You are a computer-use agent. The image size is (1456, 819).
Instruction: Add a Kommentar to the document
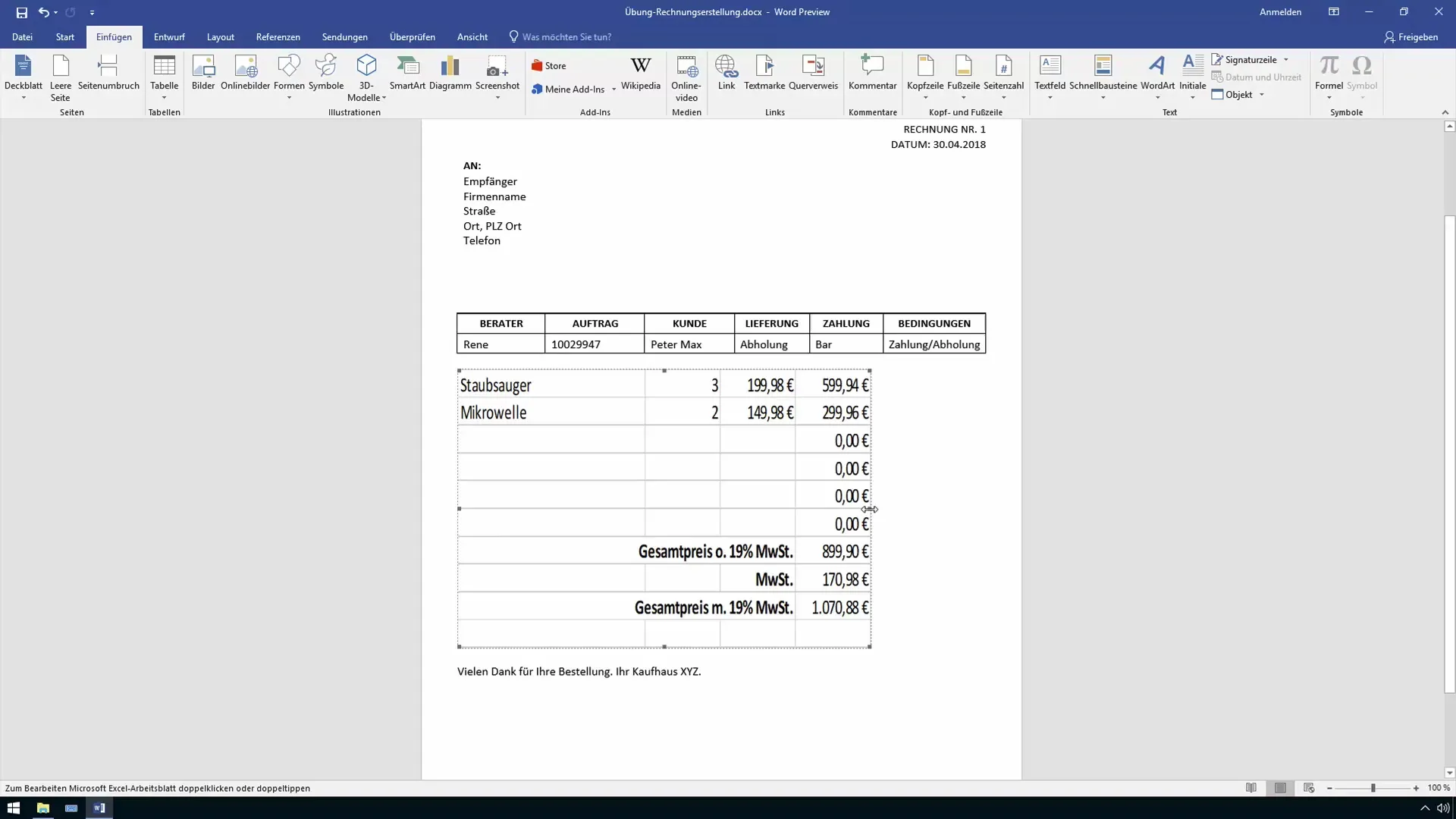[872, 74]
